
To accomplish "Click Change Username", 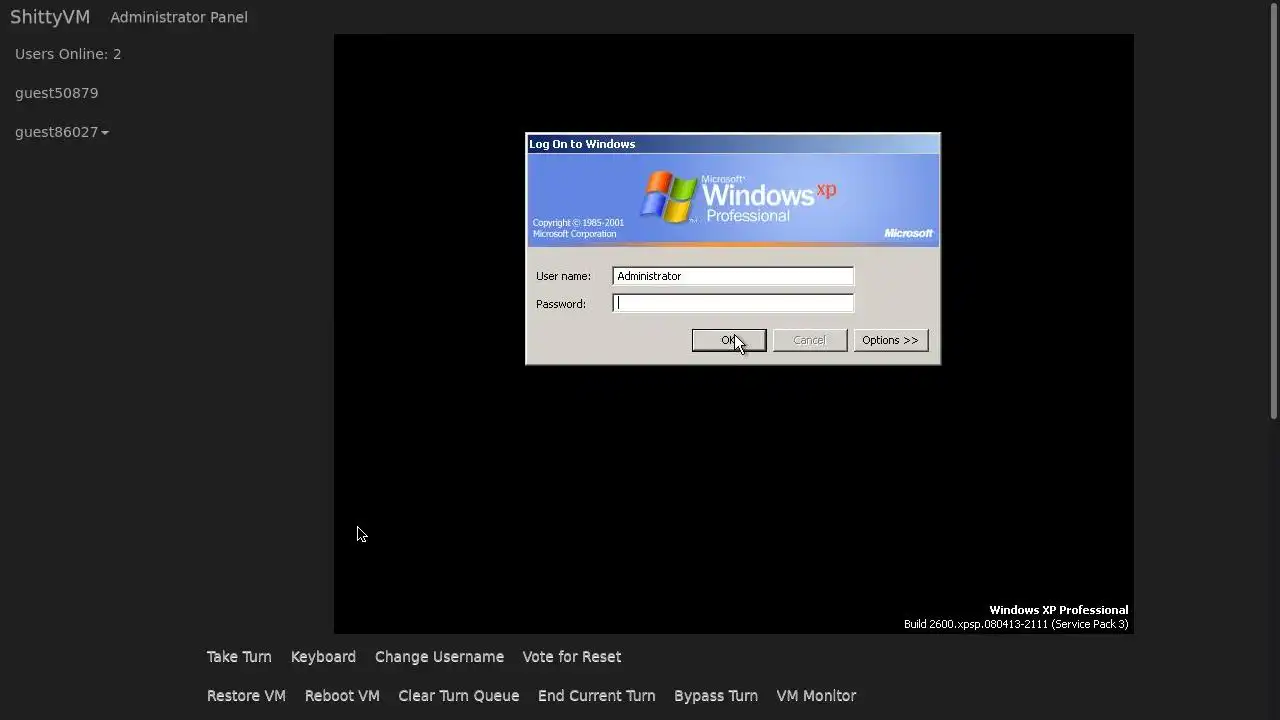I will click(x=439, y=657).
